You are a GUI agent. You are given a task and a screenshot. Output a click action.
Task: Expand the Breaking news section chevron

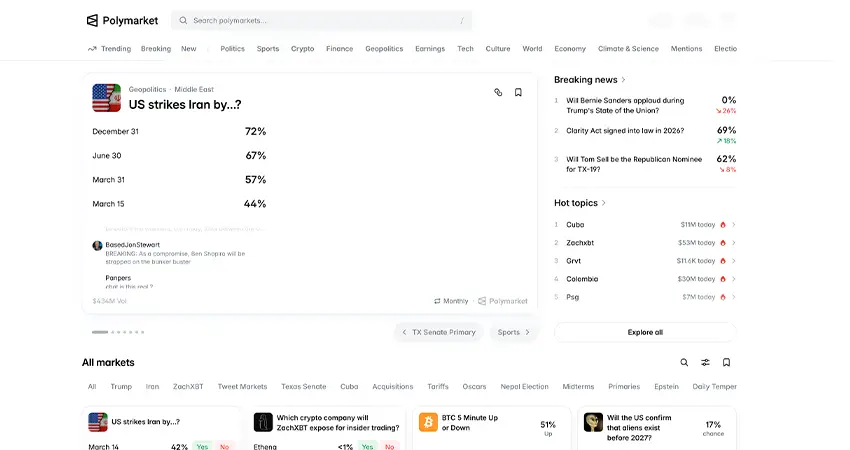click(x=624, y=80)
